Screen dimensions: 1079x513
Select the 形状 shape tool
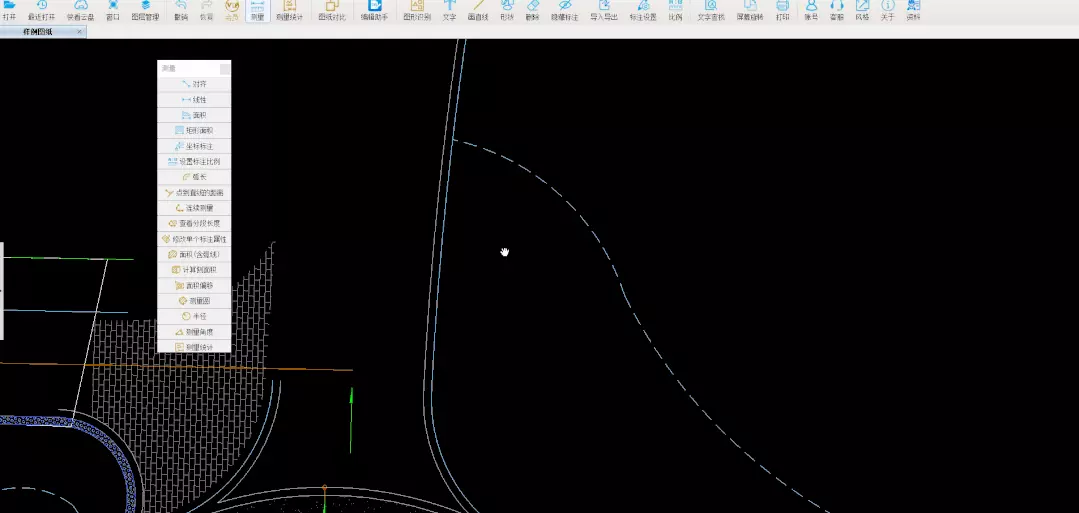(x=507, y=10)
